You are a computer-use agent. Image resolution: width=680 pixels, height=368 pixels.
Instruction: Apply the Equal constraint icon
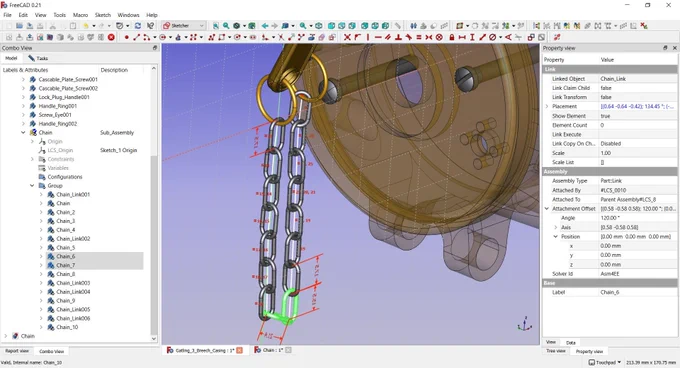tap(419, 37)
